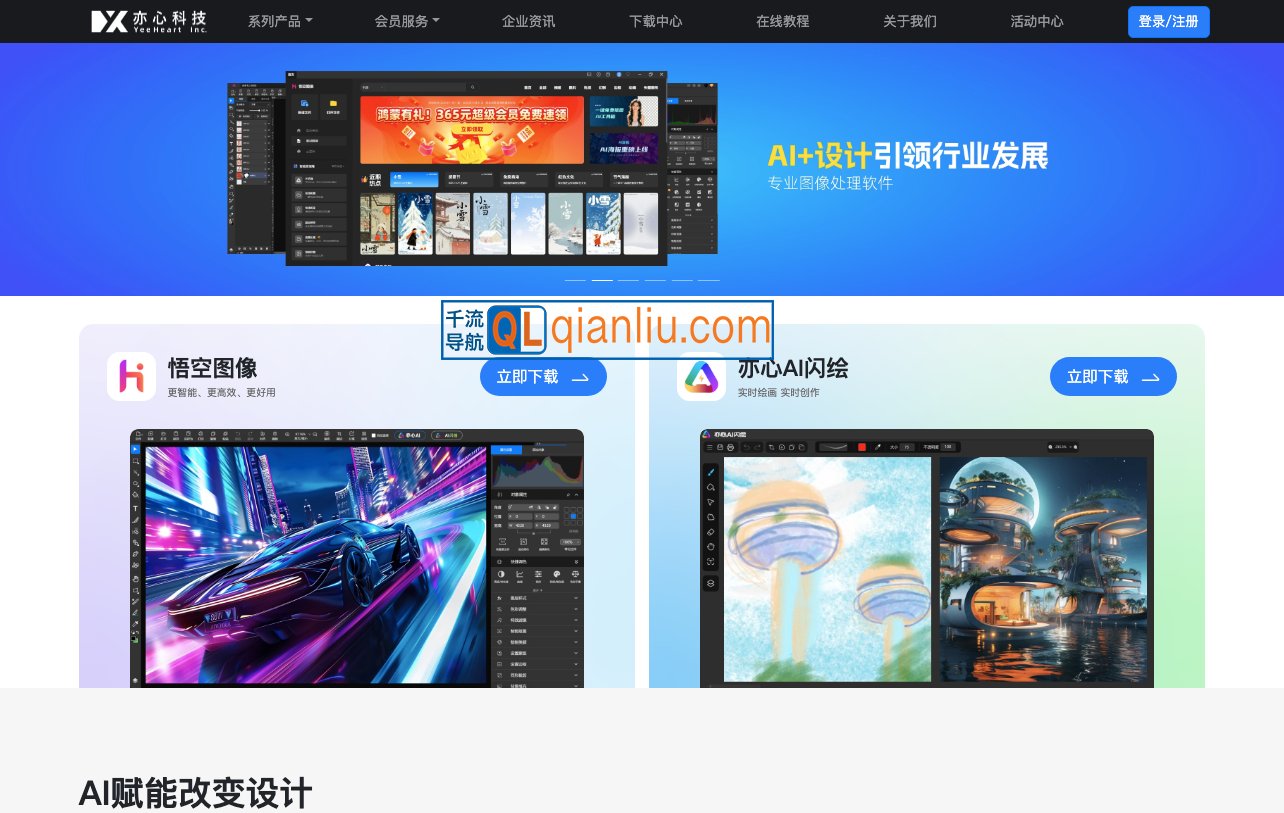This screenshot has height=813, width=1284.
Task: Pick the eyedropper tool in AI闪绘 top bar
Action: pos(878,447)
